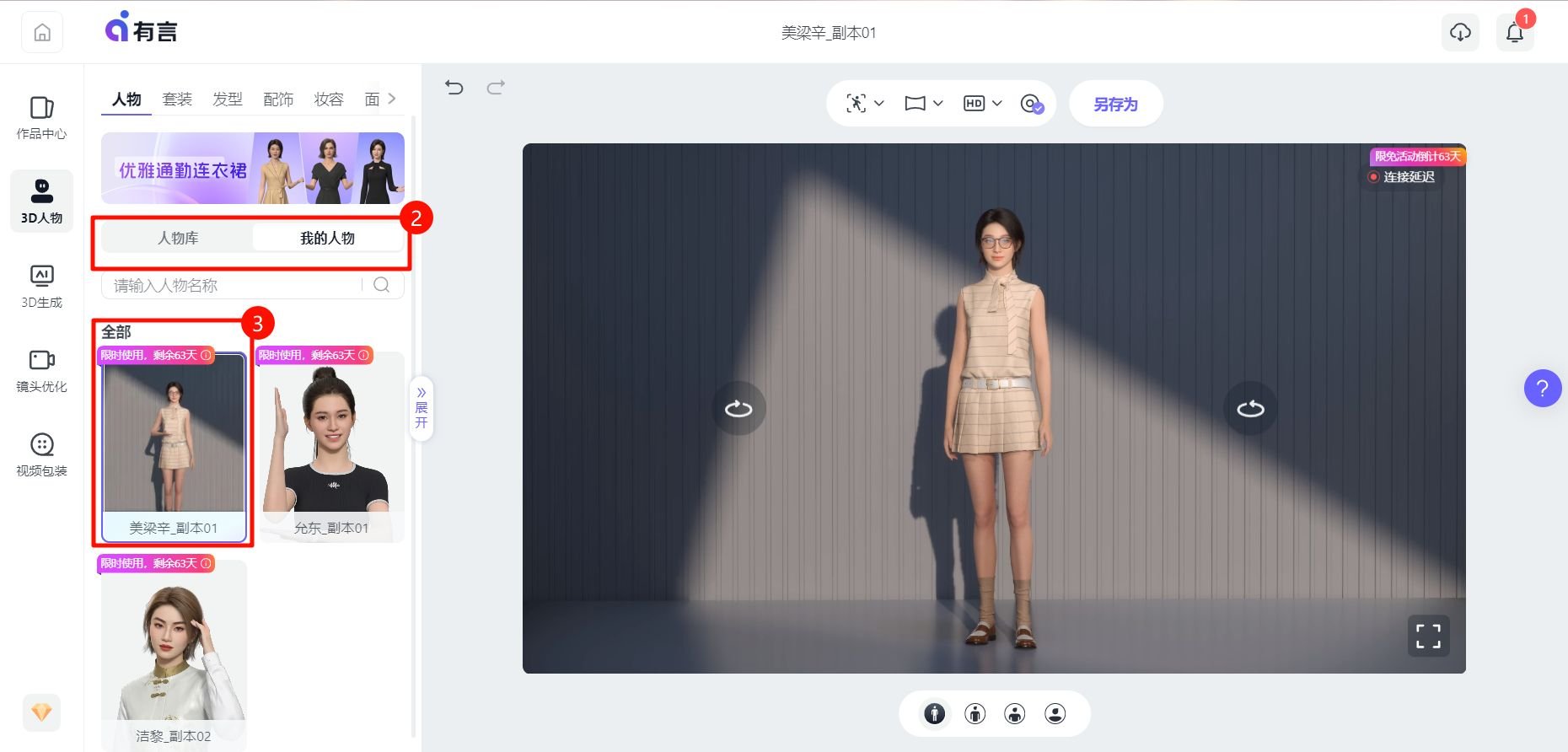Screen dimensions: 1568x752
Task: Select the face close-up view option
Action: point(1055,714)
